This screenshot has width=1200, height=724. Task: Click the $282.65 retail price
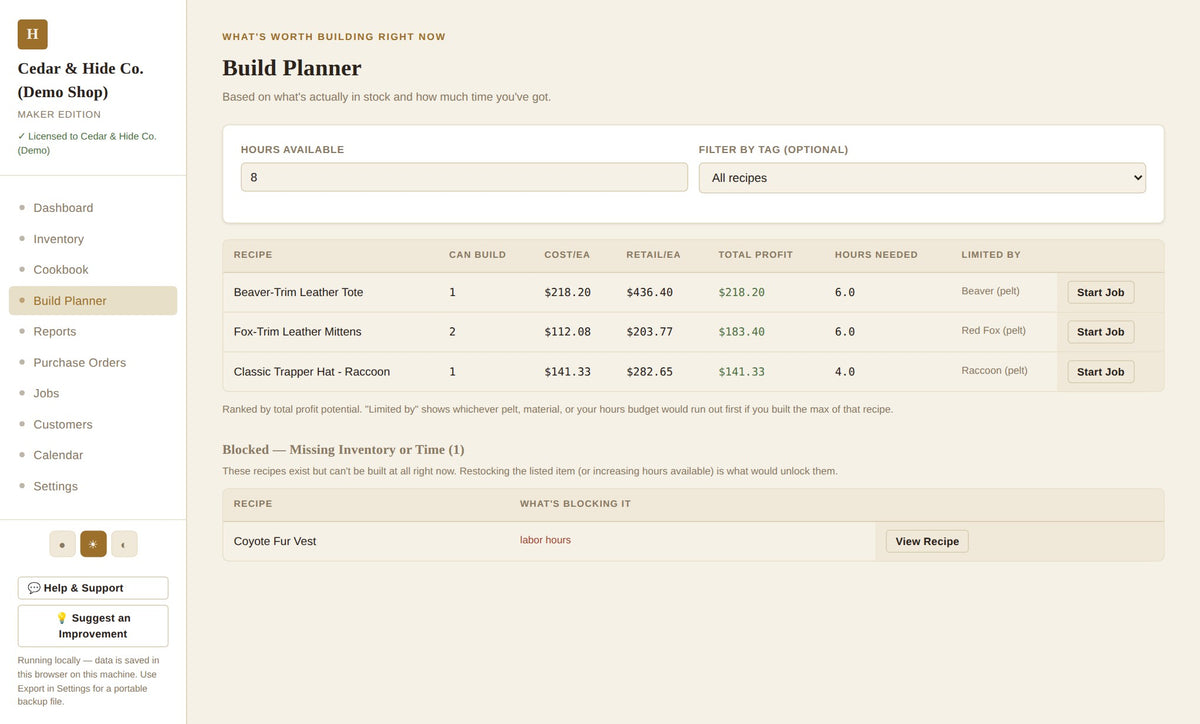[x=650, y=372]
